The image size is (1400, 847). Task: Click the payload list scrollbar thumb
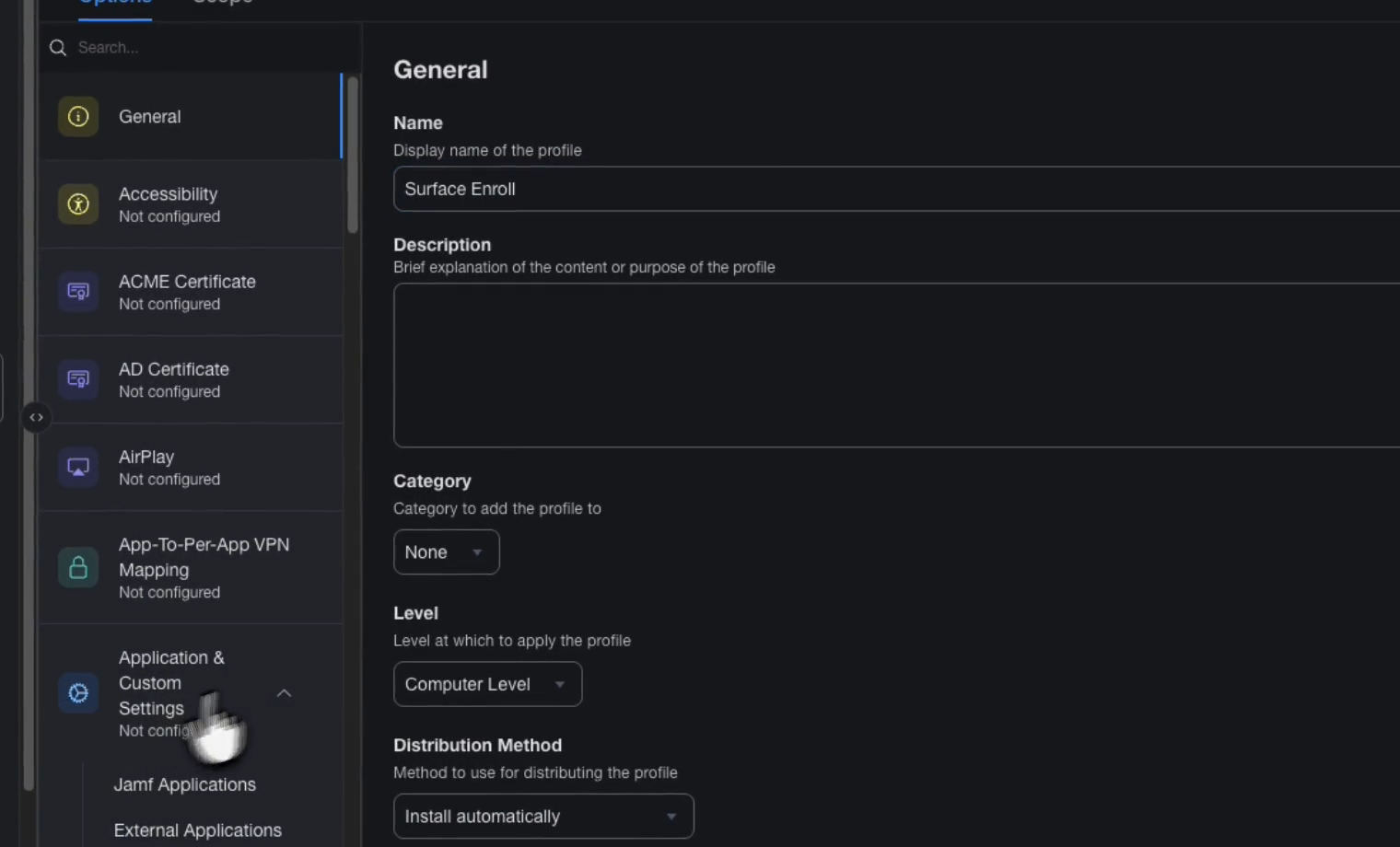[x=353, y=155]
